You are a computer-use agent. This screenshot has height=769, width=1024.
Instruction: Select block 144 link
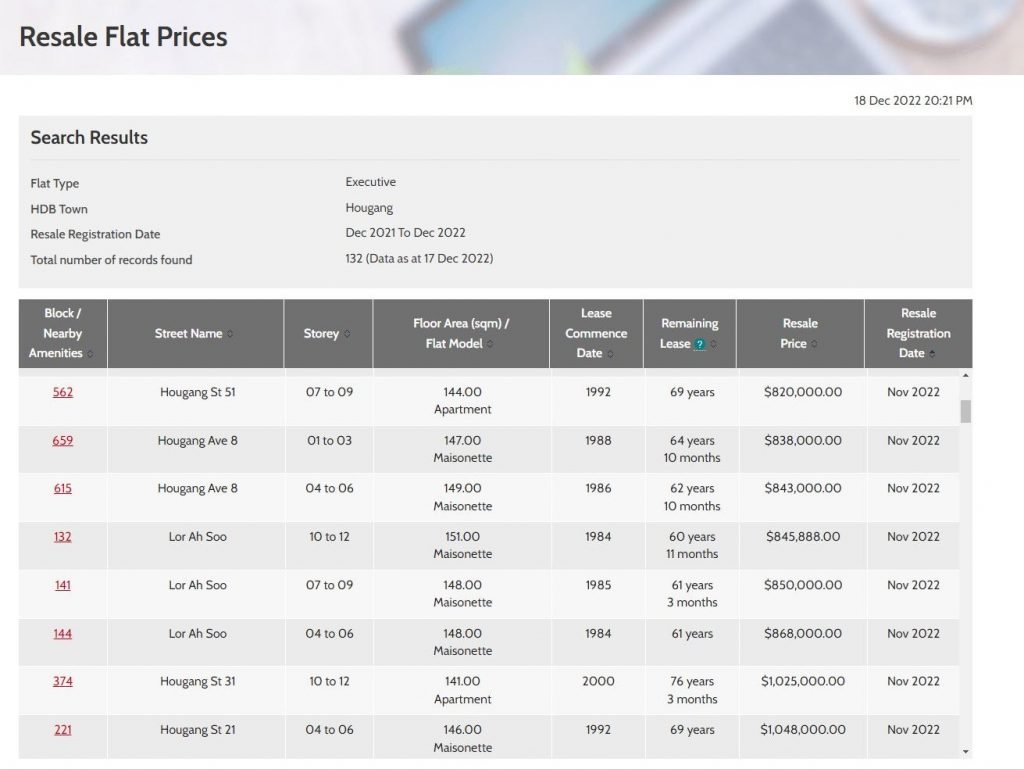(x=63, y=633)
